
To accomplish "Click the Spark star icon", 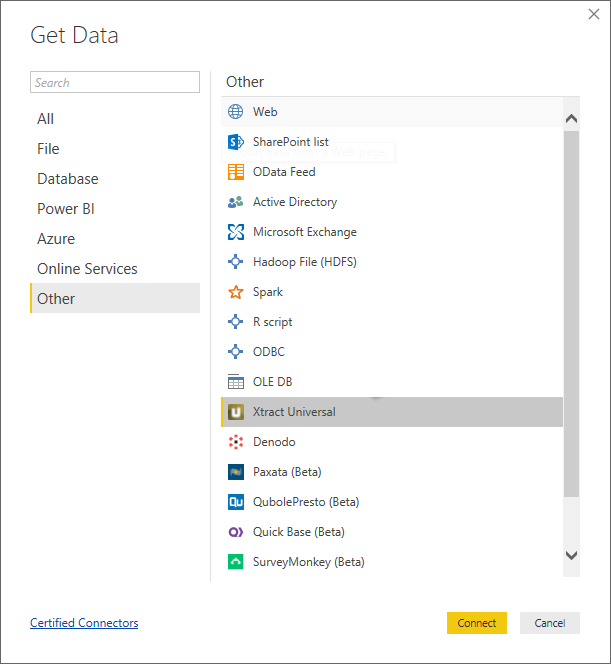I will coord(235,292).
